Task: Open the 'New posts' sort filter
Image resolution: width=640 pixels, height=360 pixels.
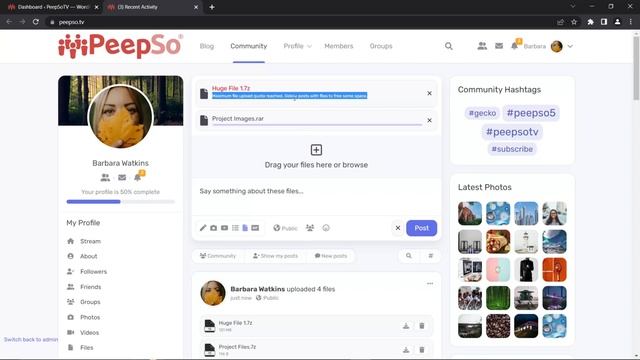Action: (331, 256)
